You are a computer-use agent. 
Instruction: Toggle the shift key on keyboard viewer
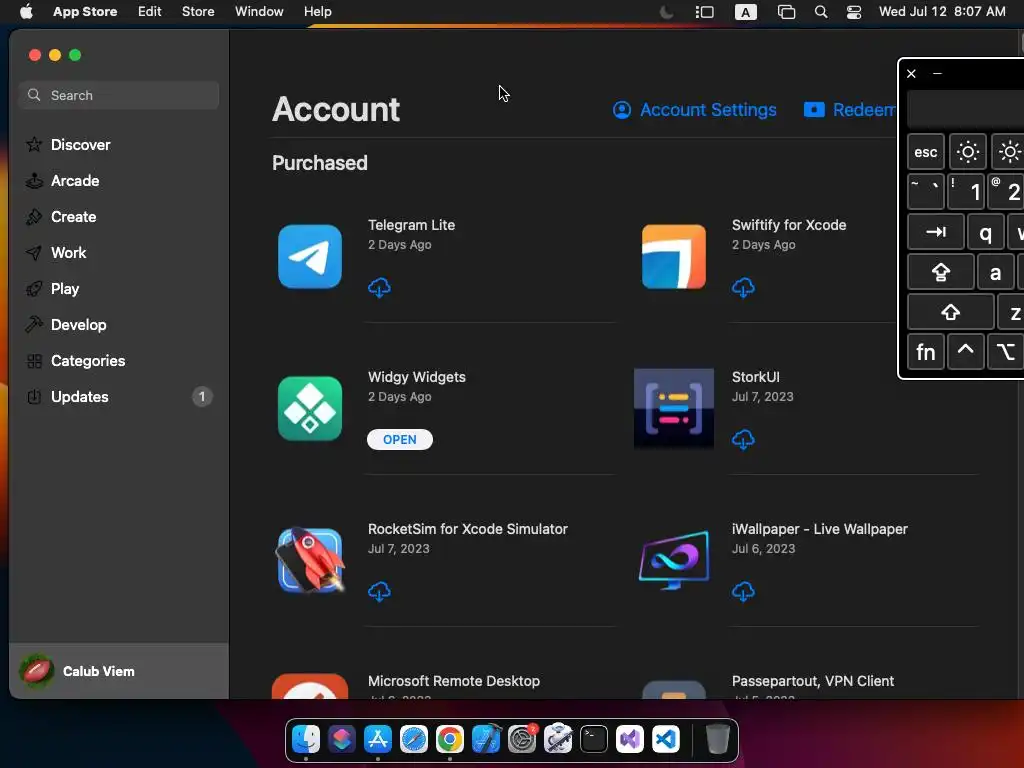[x=951, y=312]
